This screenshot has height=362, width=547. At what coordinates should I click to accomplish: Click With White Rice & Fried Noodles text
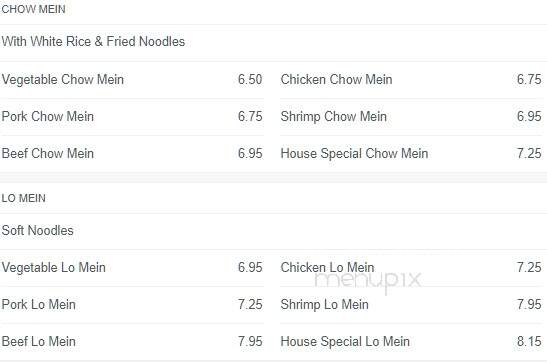[x=93, y=42]
